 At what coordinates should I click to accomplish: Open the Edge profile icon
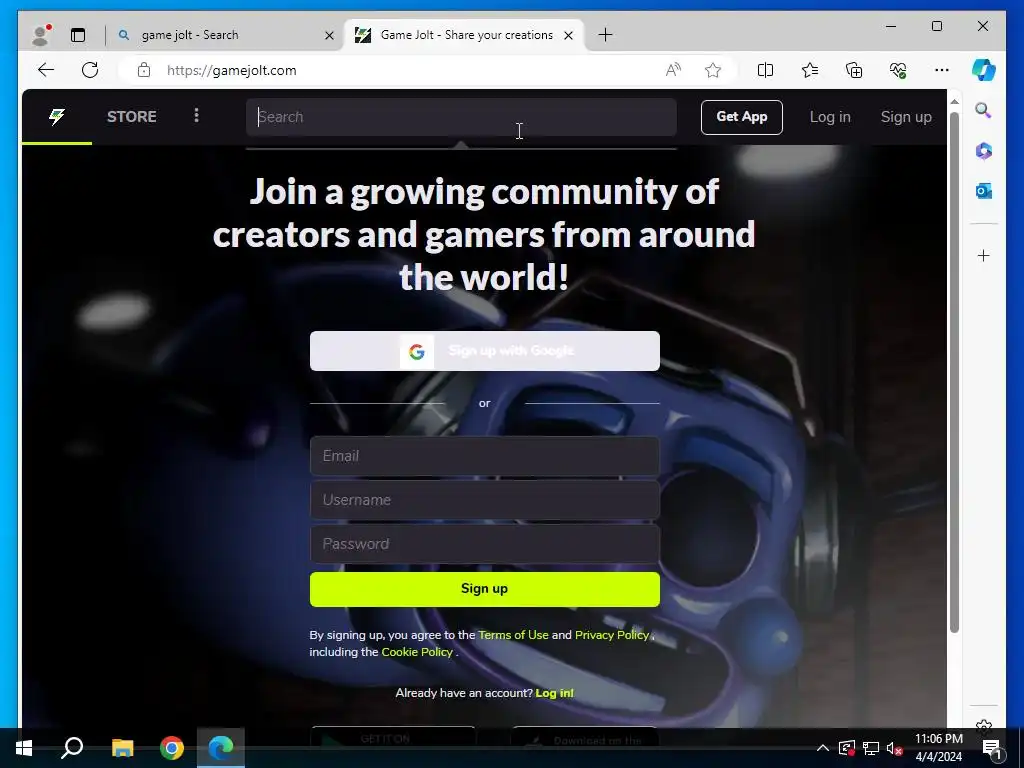[41, 35]
